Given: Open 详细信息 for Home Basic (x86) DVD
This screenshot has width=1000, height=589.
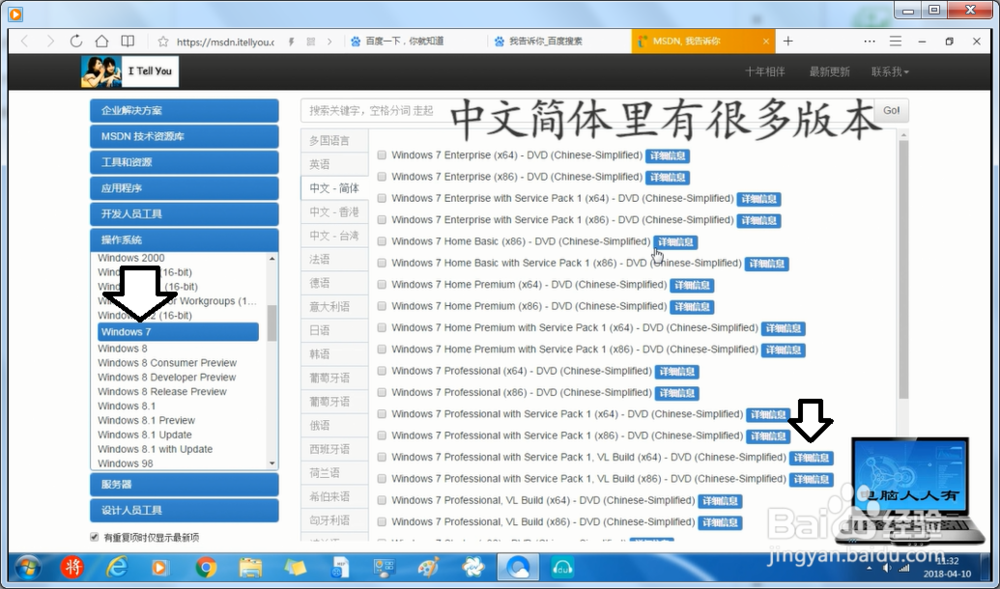Looking at the screenshot, I should [675, 242].
